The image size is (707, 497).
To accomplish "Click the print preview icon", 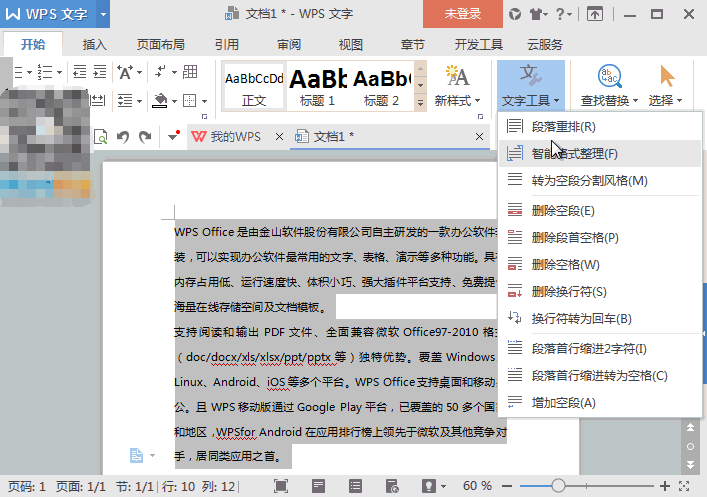I will [100, 137].
